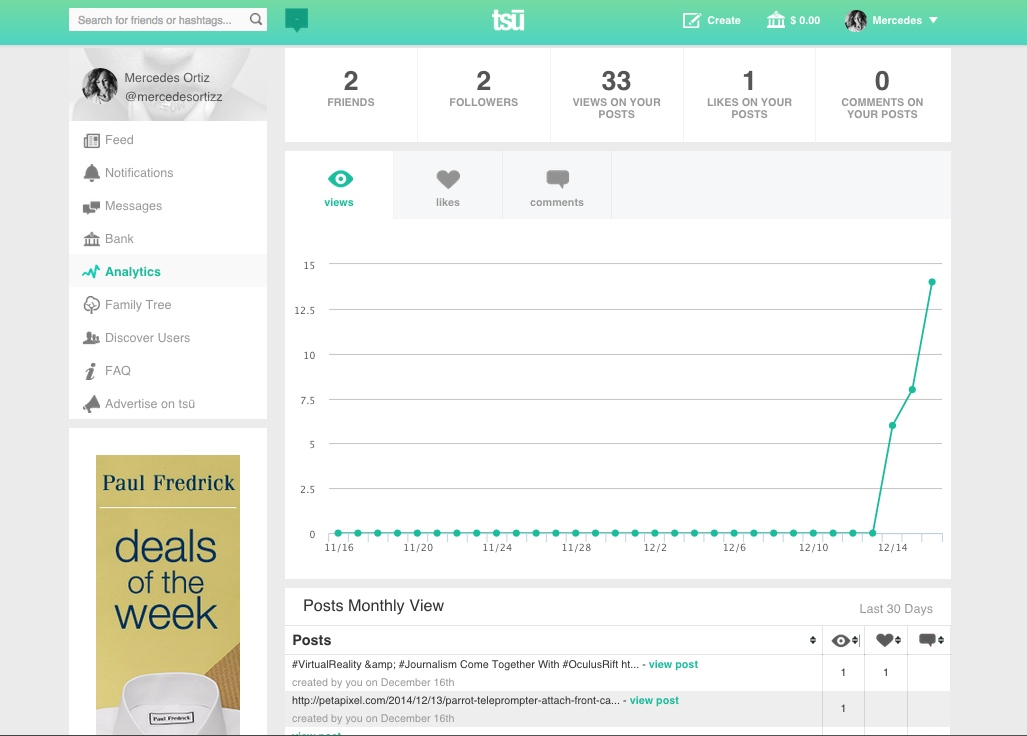Screen dimensions: 1027x736
Task: Open view post for petapixel post
Action: (x=654, y=700)
